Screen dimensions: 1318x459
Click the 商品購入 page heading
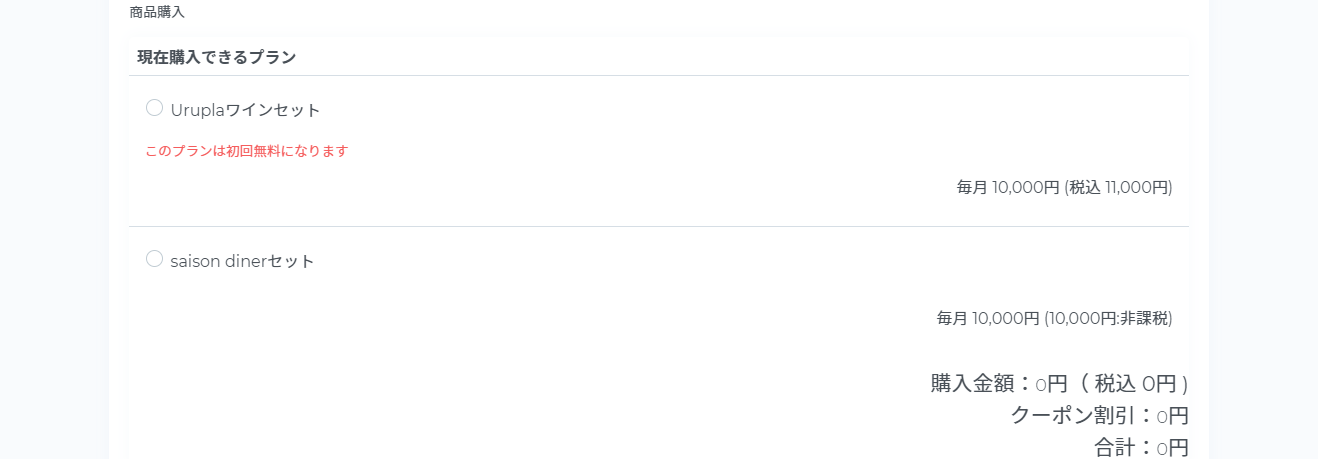coord(157,13)
